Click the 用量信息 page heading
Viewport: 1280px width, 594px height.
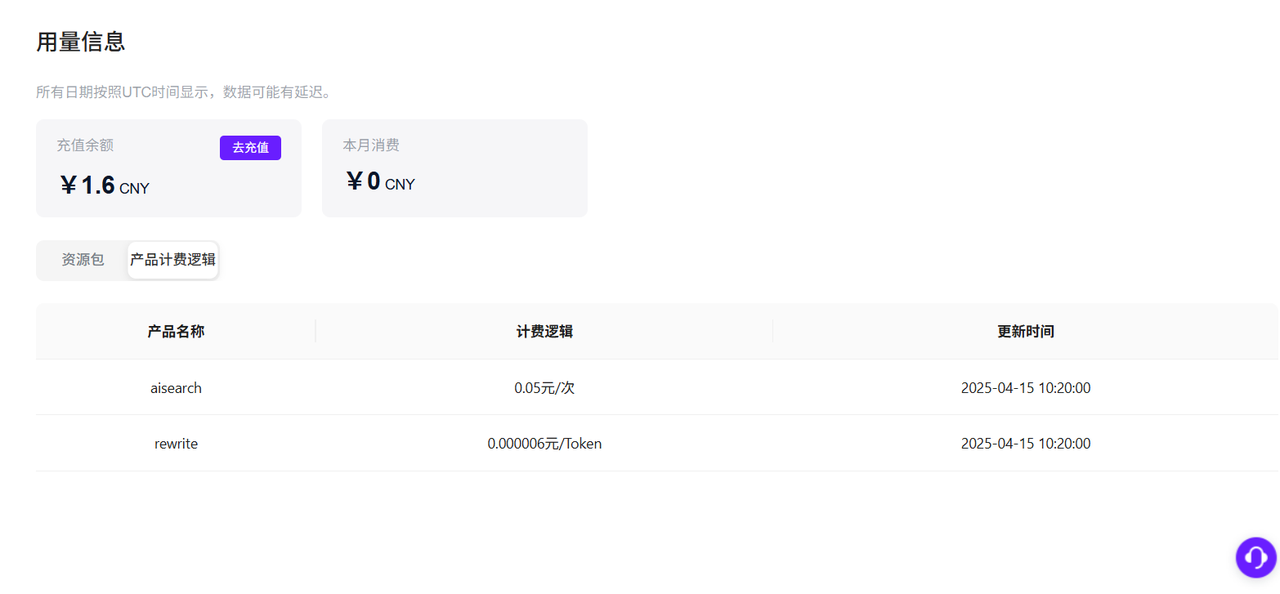[x=80, y=42]
